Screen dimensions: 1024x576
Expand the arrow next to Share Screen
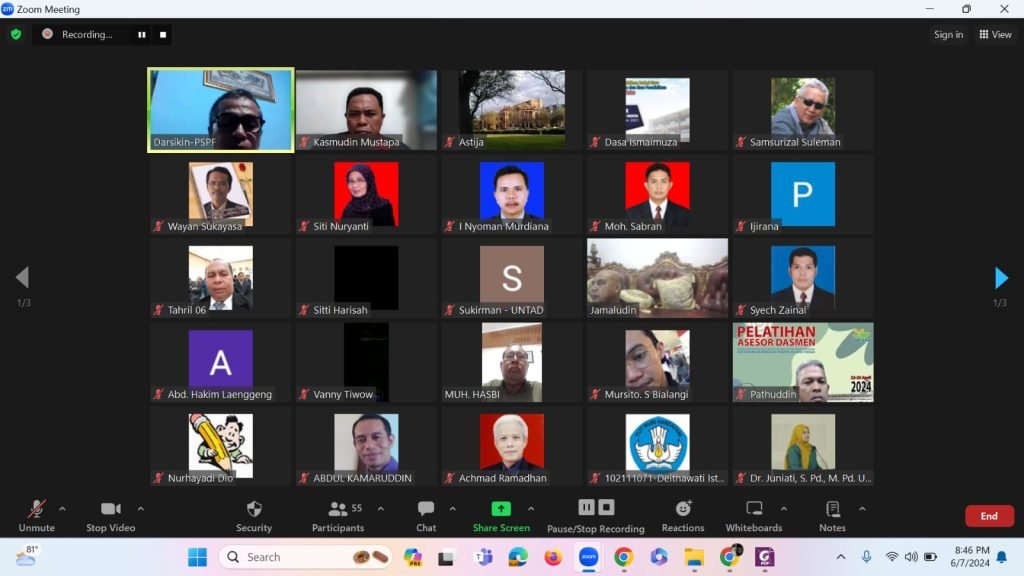click(531, 508)
